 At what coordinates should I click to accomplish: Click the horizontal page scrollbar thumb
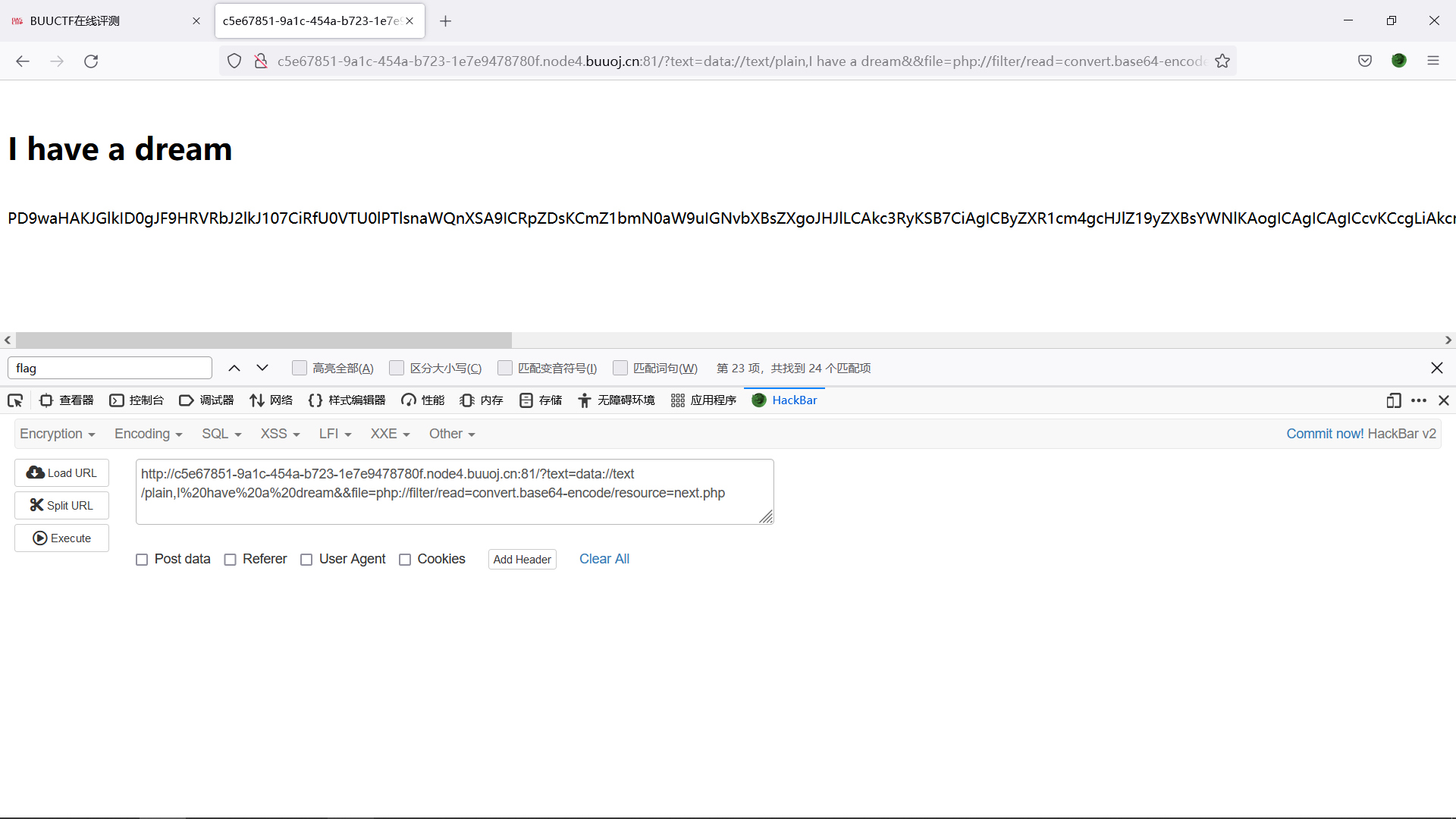263,340
